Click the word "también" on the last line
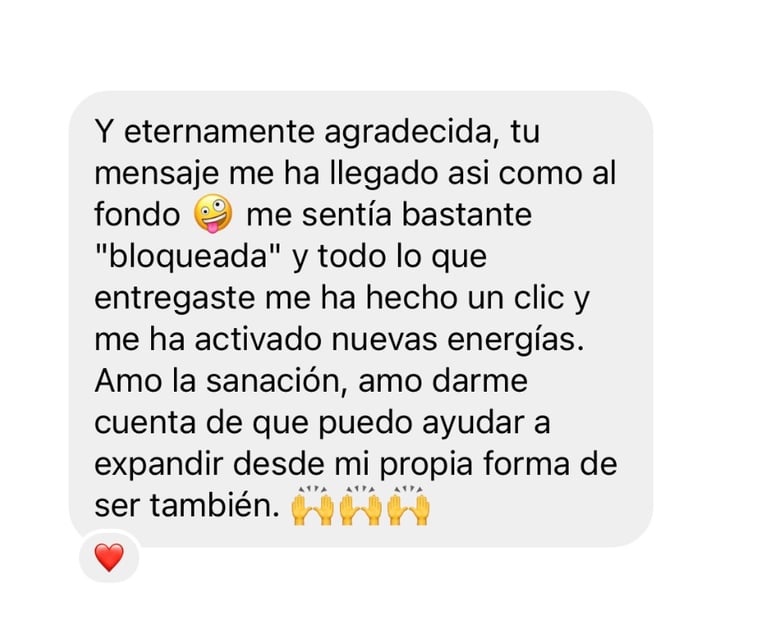Screen dimensions: 768x643 click(x=215, y=505)
